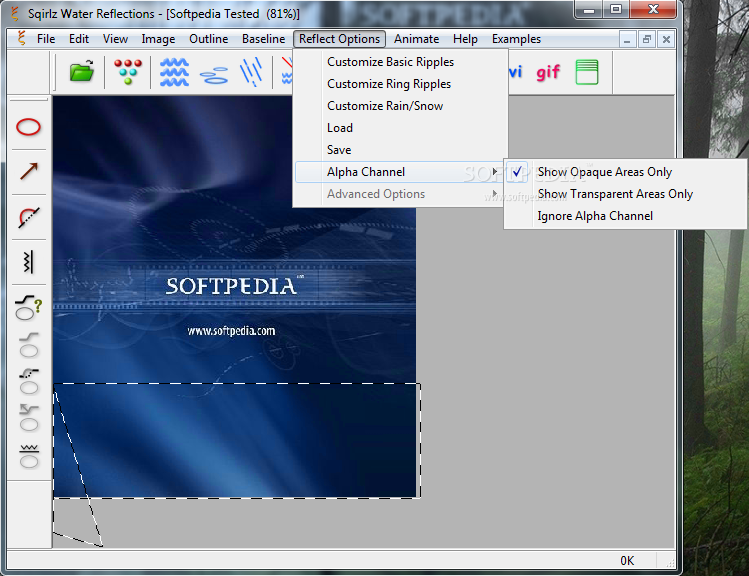
Task: Close the Reflect Options menu
Action: pos(339,39)
